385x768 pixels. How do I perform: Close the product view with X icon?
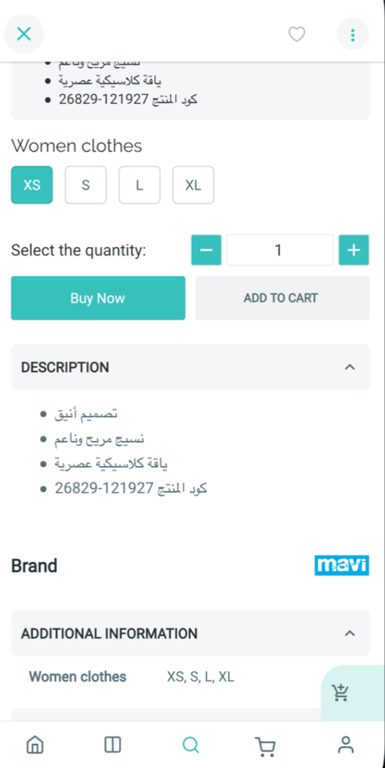(x=24, y=34)
